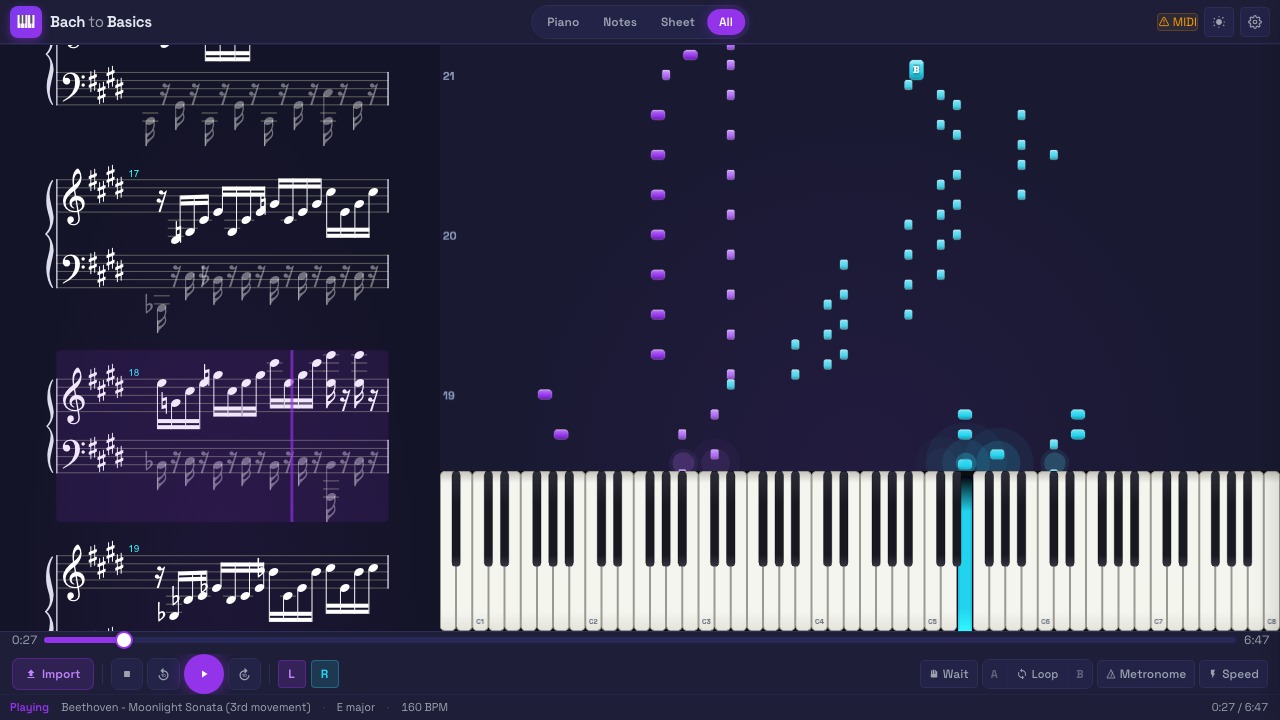1280x720 pixels.
Task: Toggle the light/dark theme sun icon
Action: pyautogui.click(x=1219, y=22)
